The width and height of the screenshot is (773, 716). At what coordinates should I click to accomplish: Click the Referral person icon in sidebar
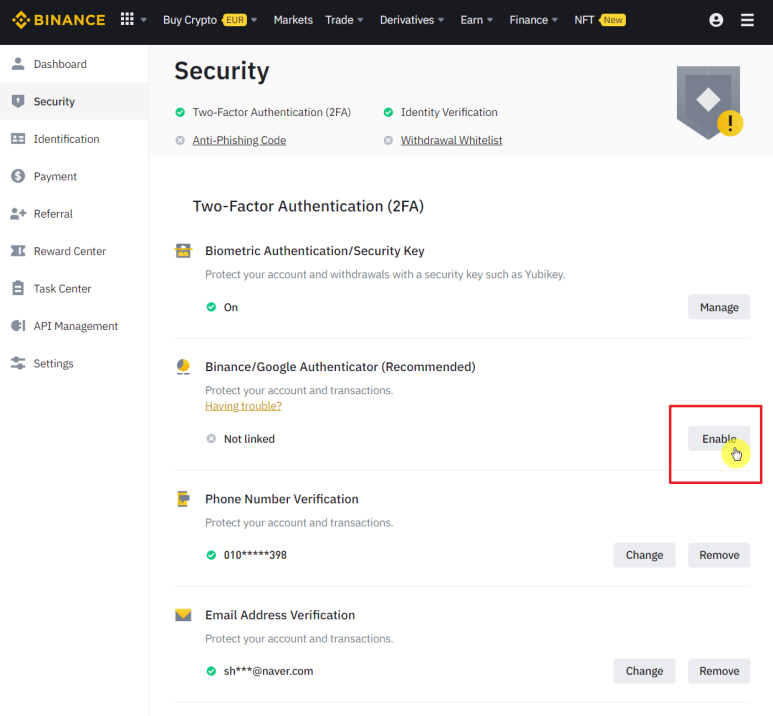pyautogui.click(x=18, y=214)
